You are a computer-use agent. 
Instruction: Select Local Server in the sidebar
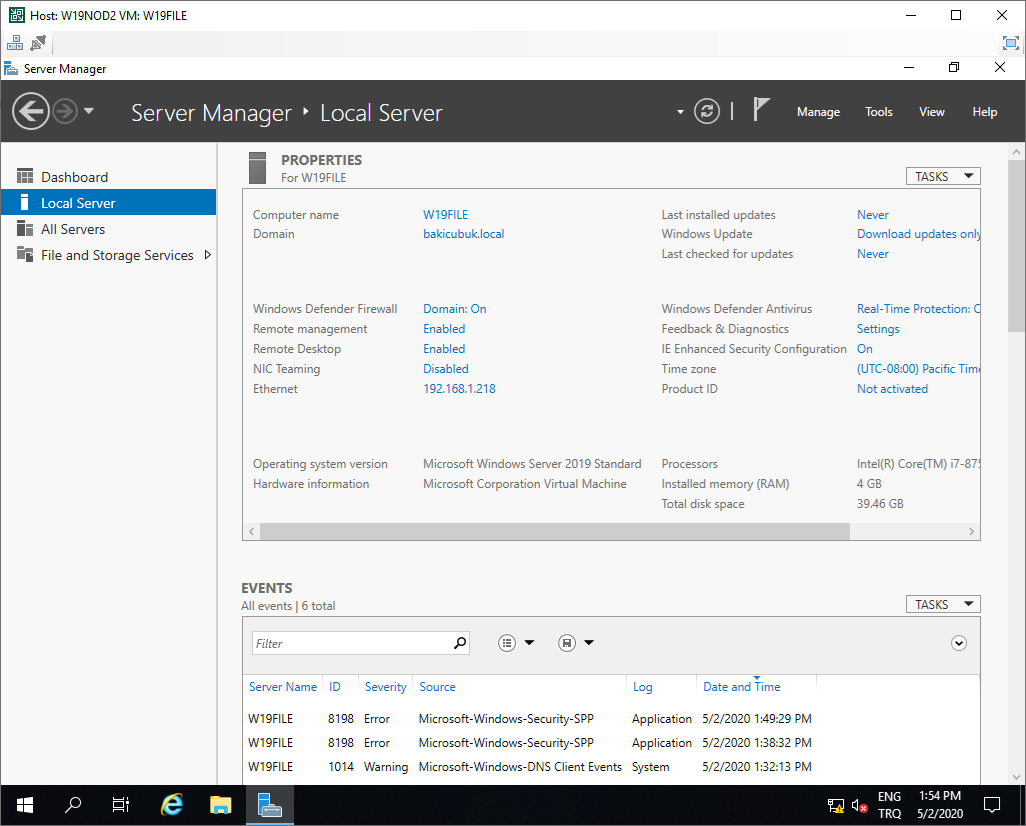click(x=109, y=203)
